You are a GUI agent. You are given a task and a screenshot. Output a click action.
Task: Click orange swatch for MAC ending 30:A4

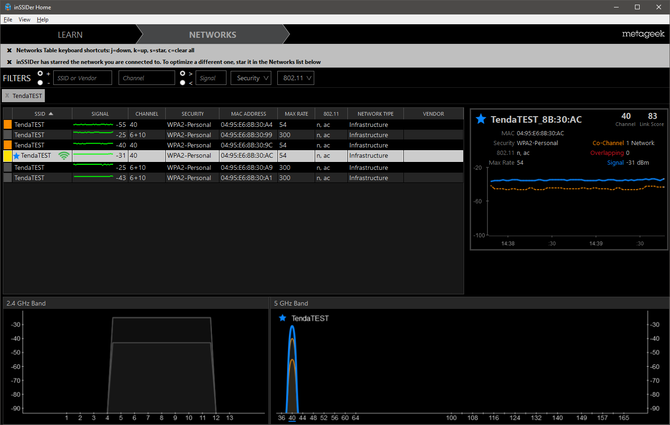(8, 125)
